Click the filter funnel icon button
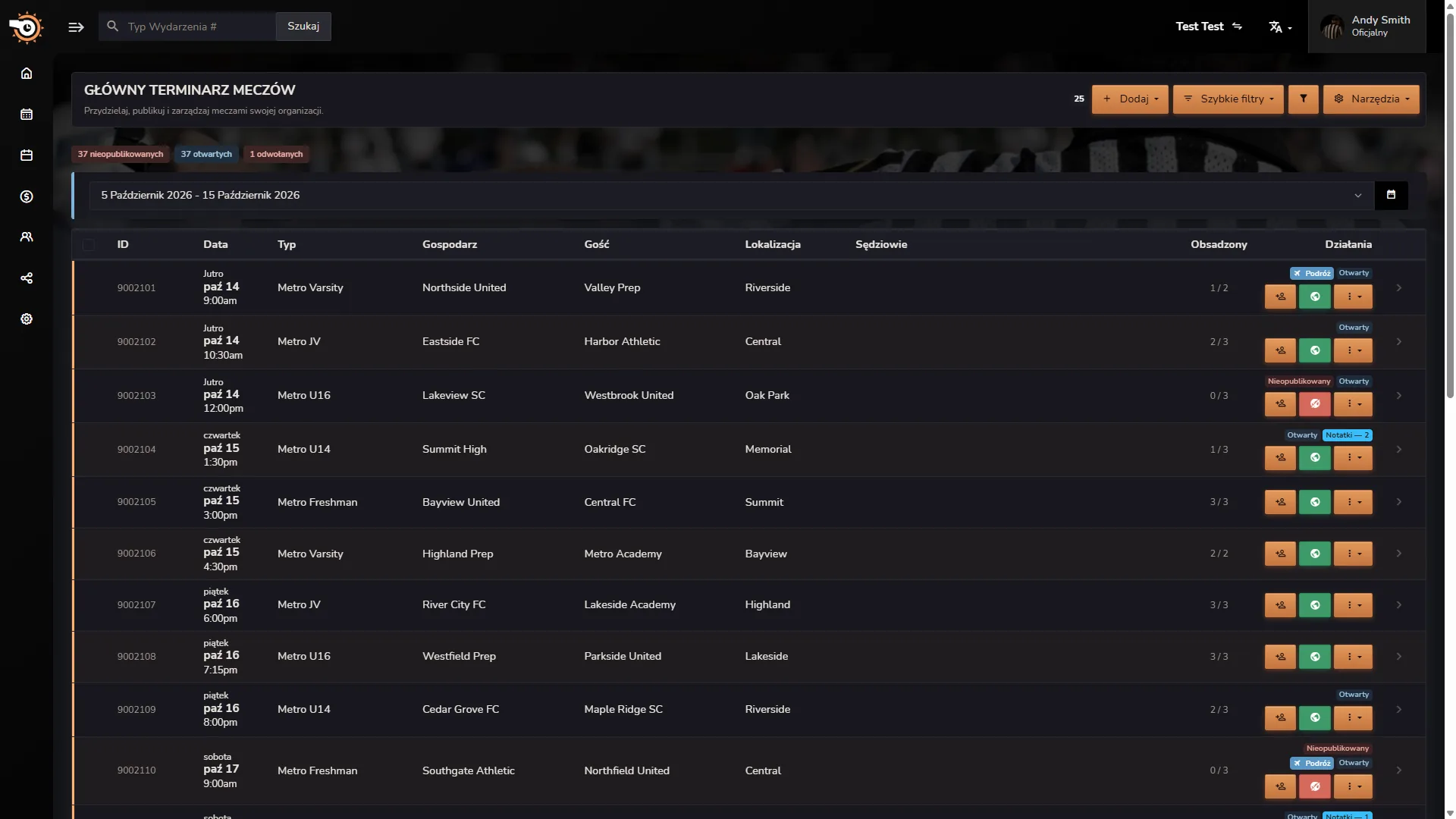This screenshot has height=819, width=1456. tap(1304, 99)
